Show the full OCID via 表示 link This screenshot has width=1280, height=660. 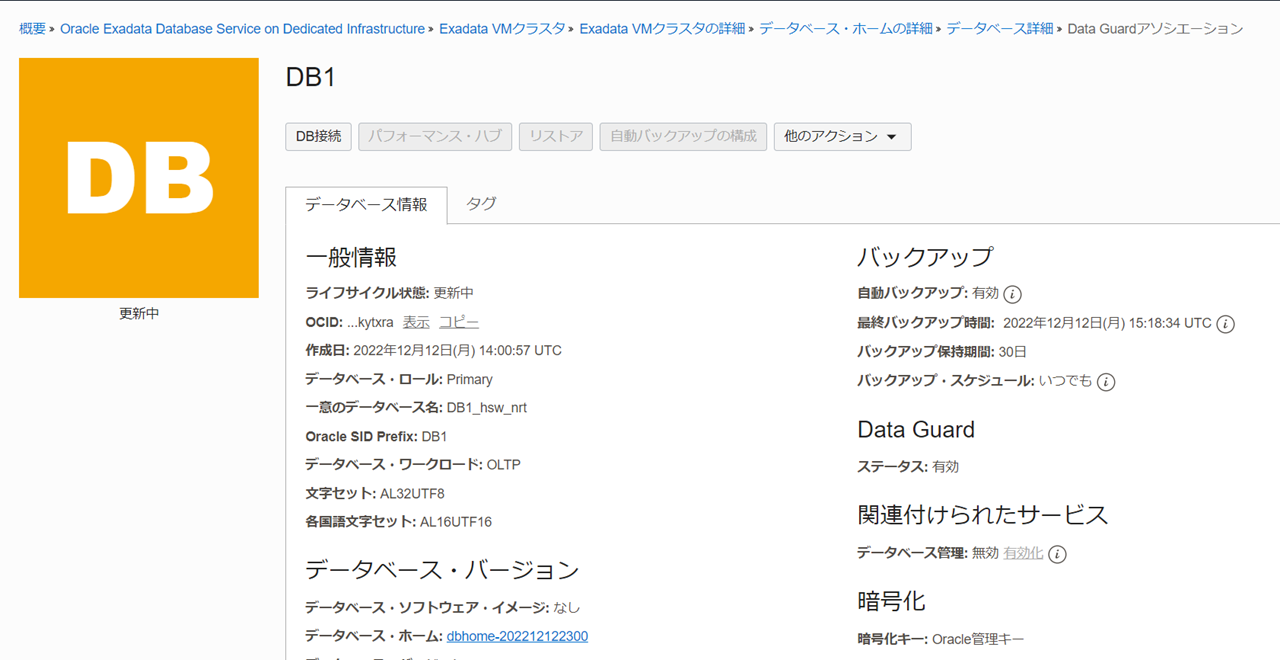(416, 322)
